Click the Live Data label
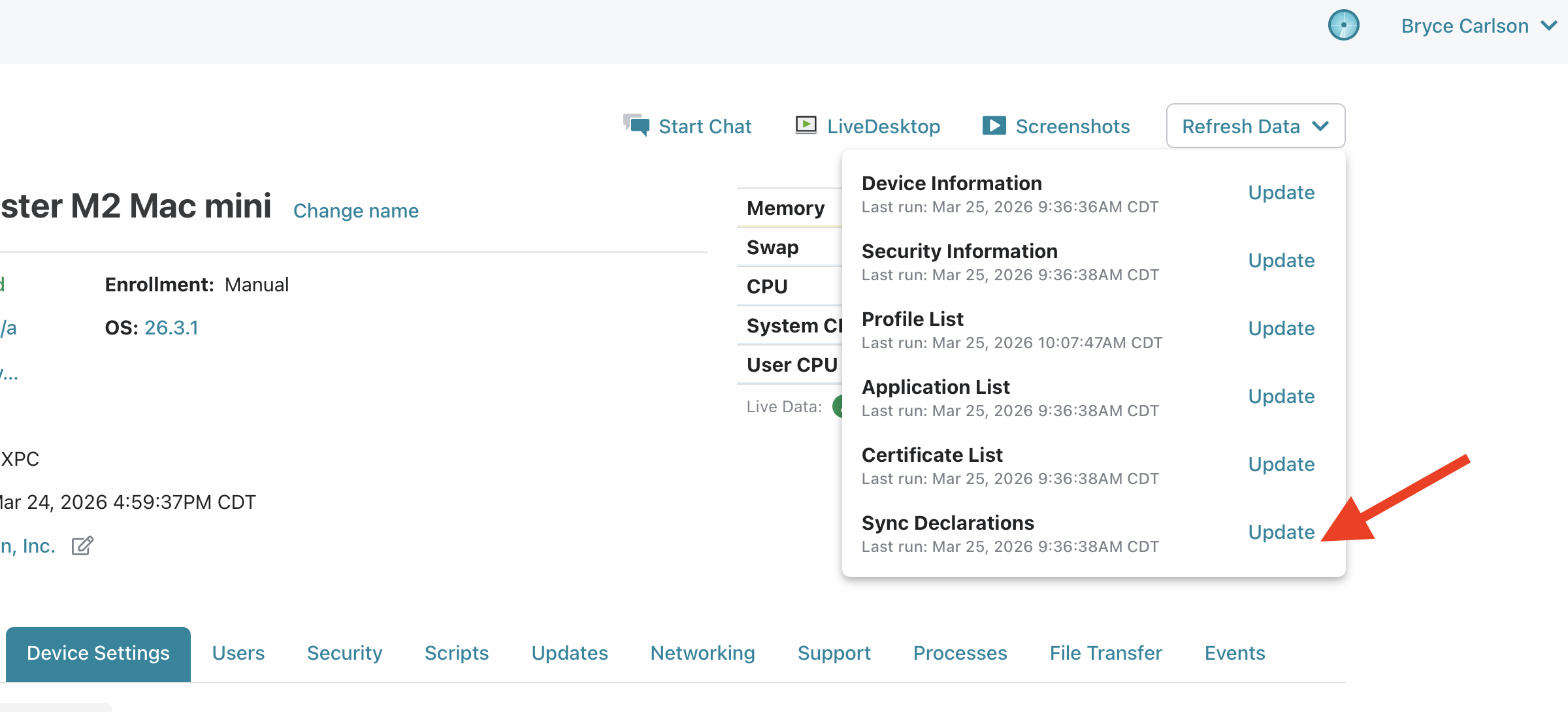Image resolution: width=1568 pixels, height=712 pixels. 784,407
